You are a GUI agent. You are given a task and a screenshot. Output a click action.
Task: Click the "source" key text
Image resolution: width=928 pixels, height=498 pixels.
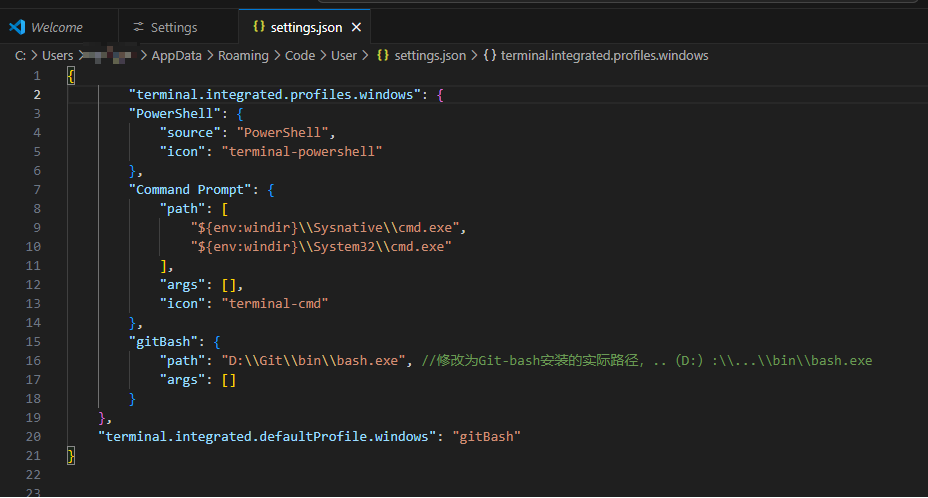[190, 133]
